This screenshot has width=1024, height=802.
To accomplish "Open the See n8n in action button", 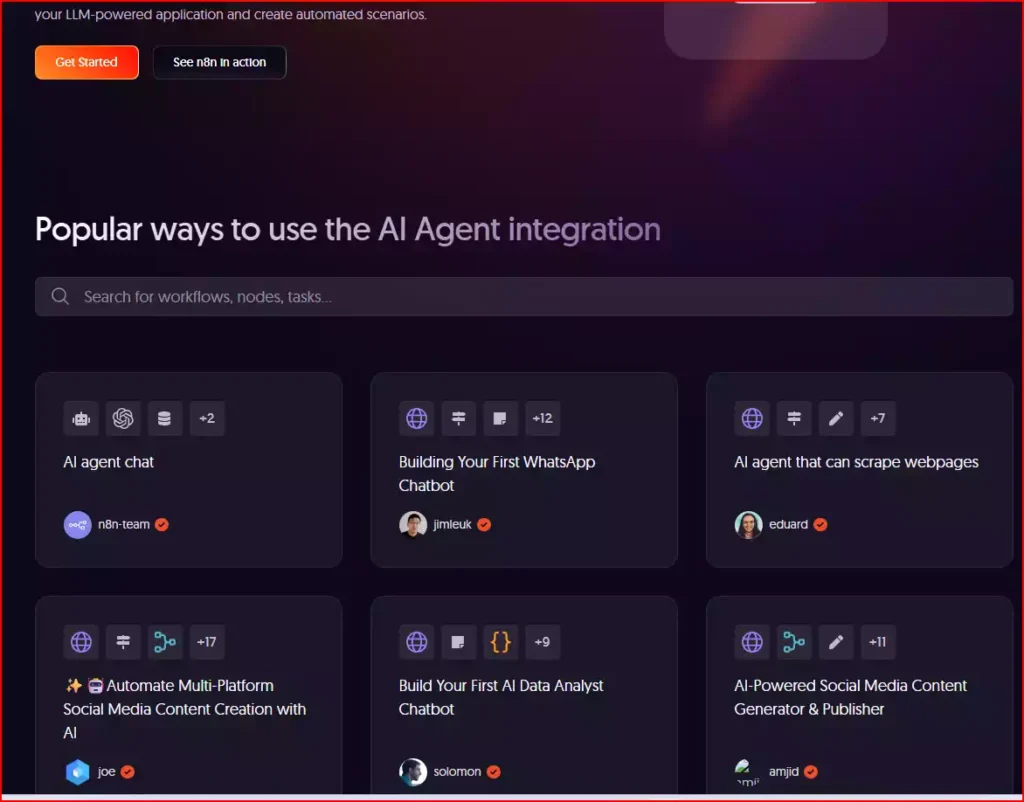I will [219, 62].
